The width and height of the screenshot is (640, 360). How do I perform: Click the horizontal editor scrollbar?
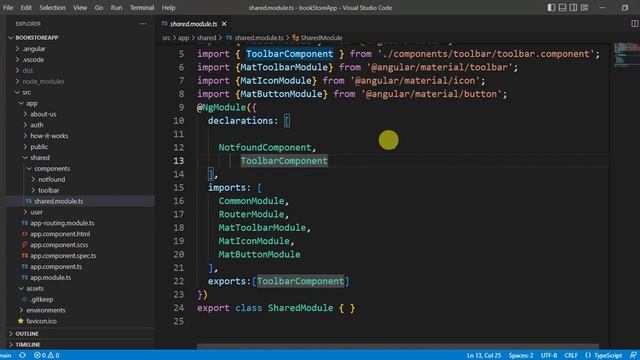[397, 346]
